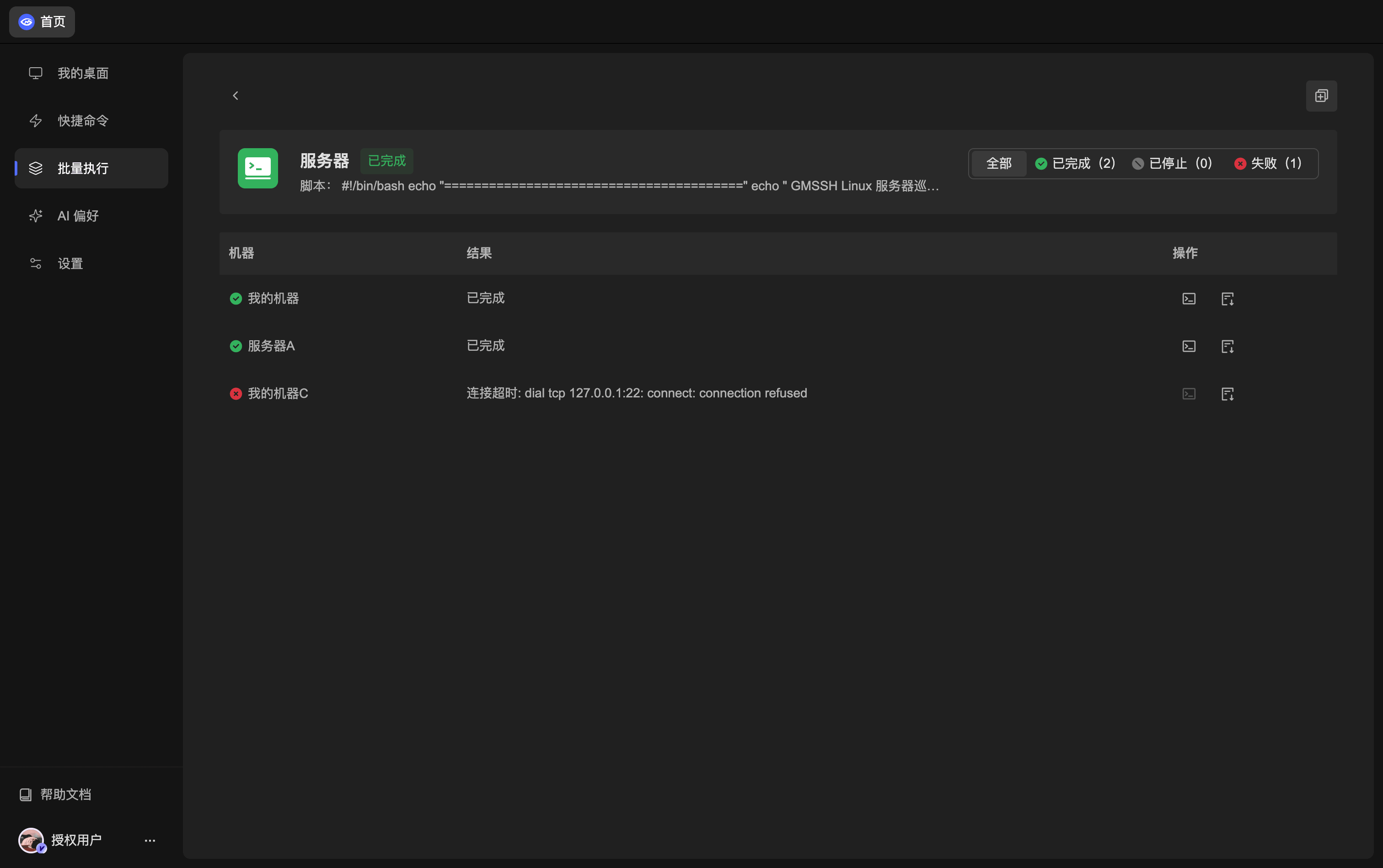Click the connection refused error message
This screenshot has height=868, width=1383.
[x=637, y=393]
